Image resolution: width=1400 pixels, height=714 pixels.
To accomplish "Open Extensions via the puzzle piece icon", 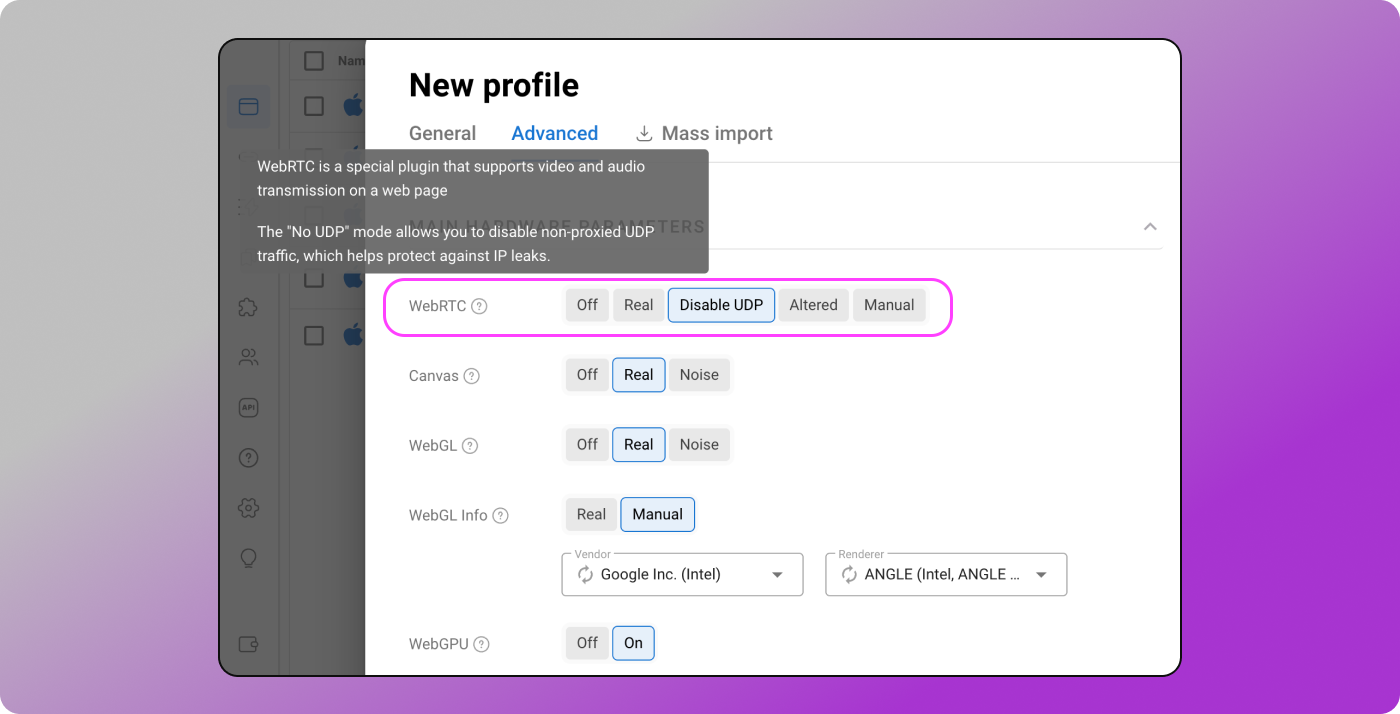I will (248, 307).
